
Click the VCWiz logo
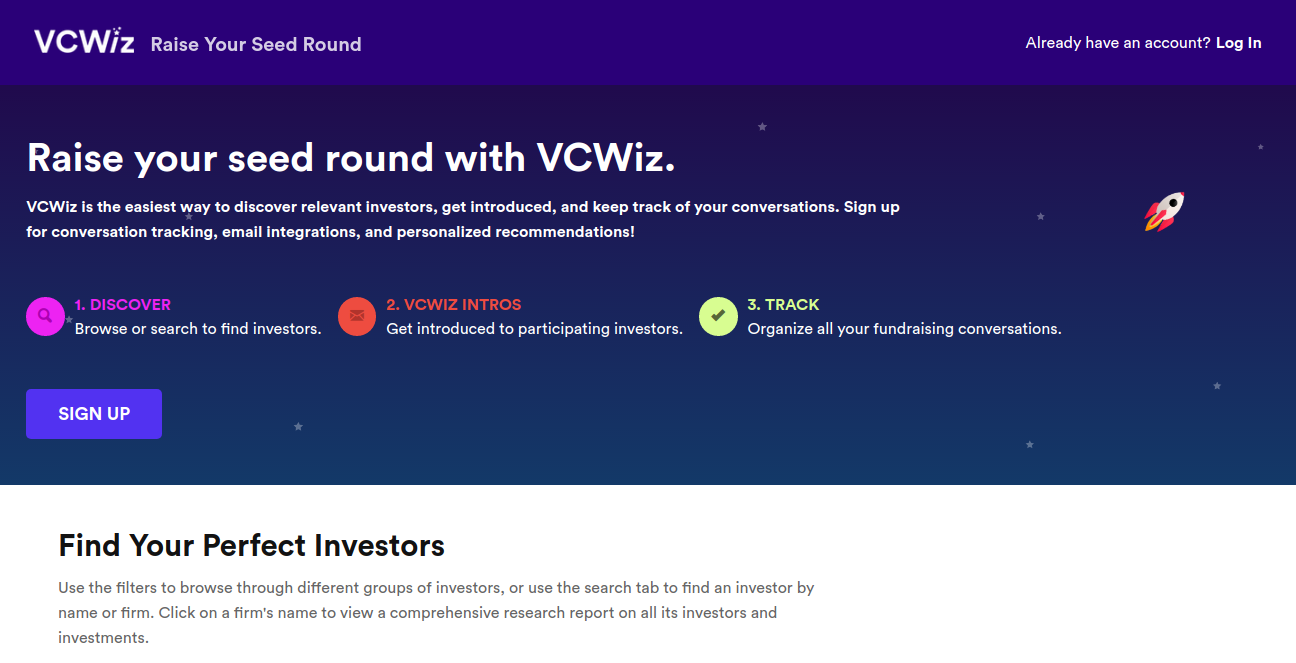point(84,42)
